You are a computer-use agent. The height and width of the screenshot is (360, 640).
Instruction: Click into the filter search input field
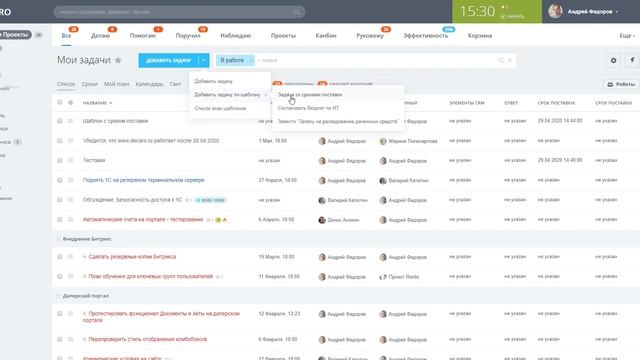click(x=376, y=60)
